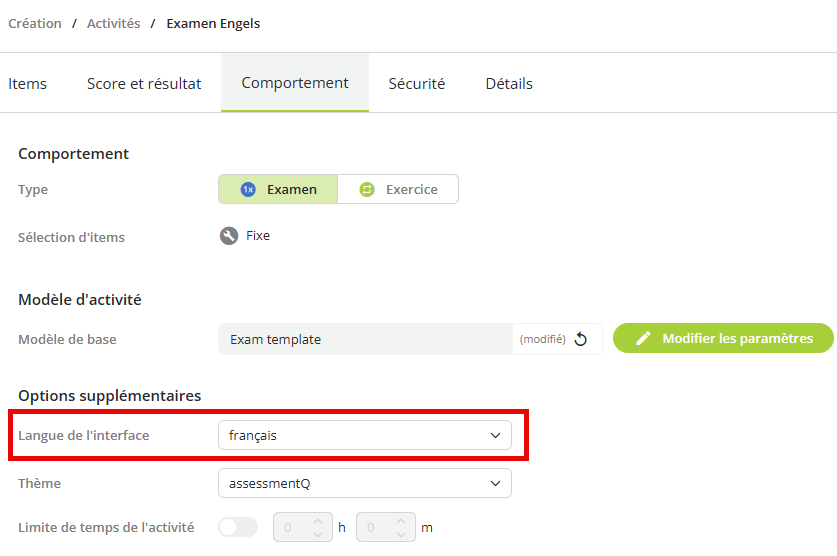837x556 pixels.
Task: Open the Détails tab
Action: coord(509,83)
